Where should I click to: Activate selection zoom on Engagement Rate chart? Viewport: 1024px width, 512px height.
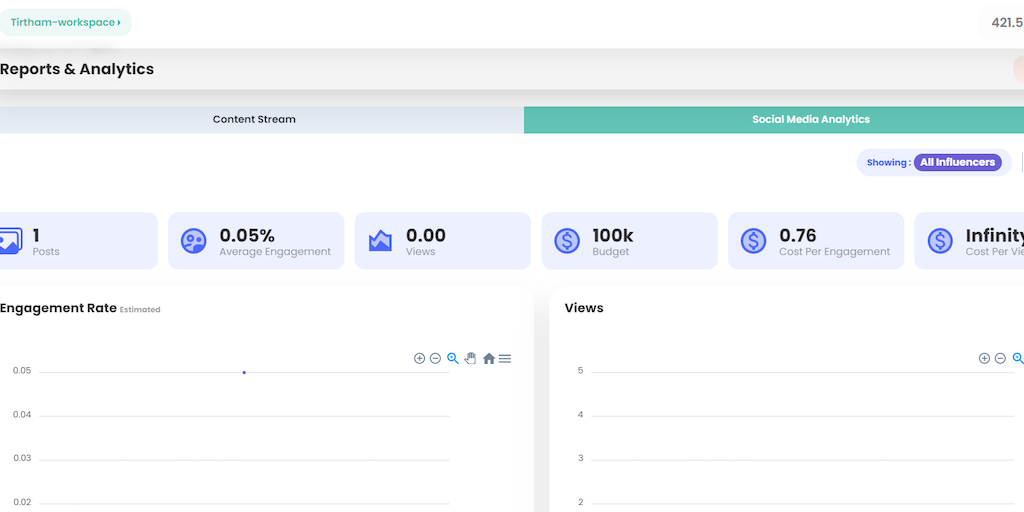pyautogui.click(x=453, y=358)
